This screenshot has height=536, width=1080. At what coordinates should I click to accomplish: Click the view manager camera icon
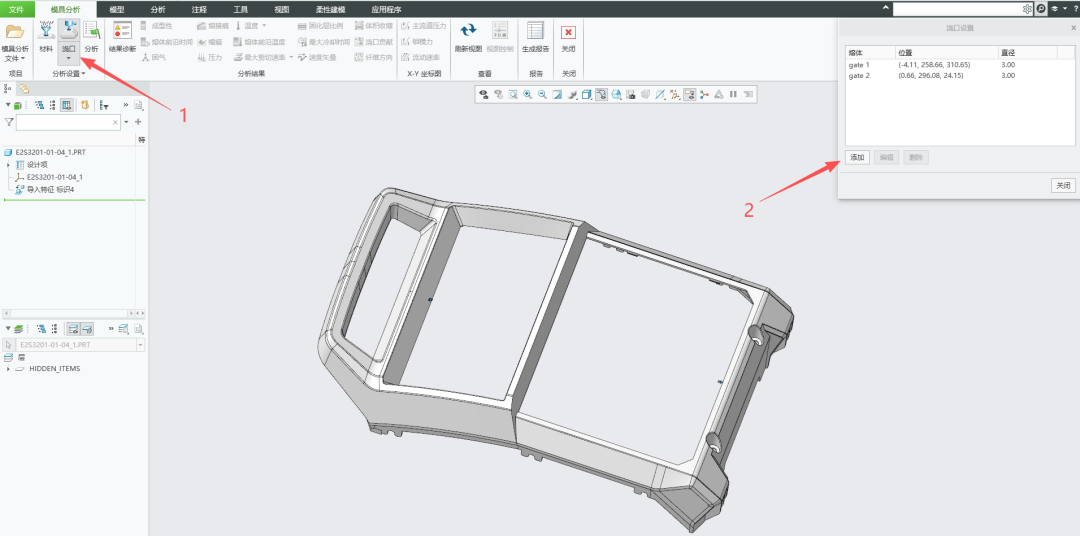[x=631, y=94]
